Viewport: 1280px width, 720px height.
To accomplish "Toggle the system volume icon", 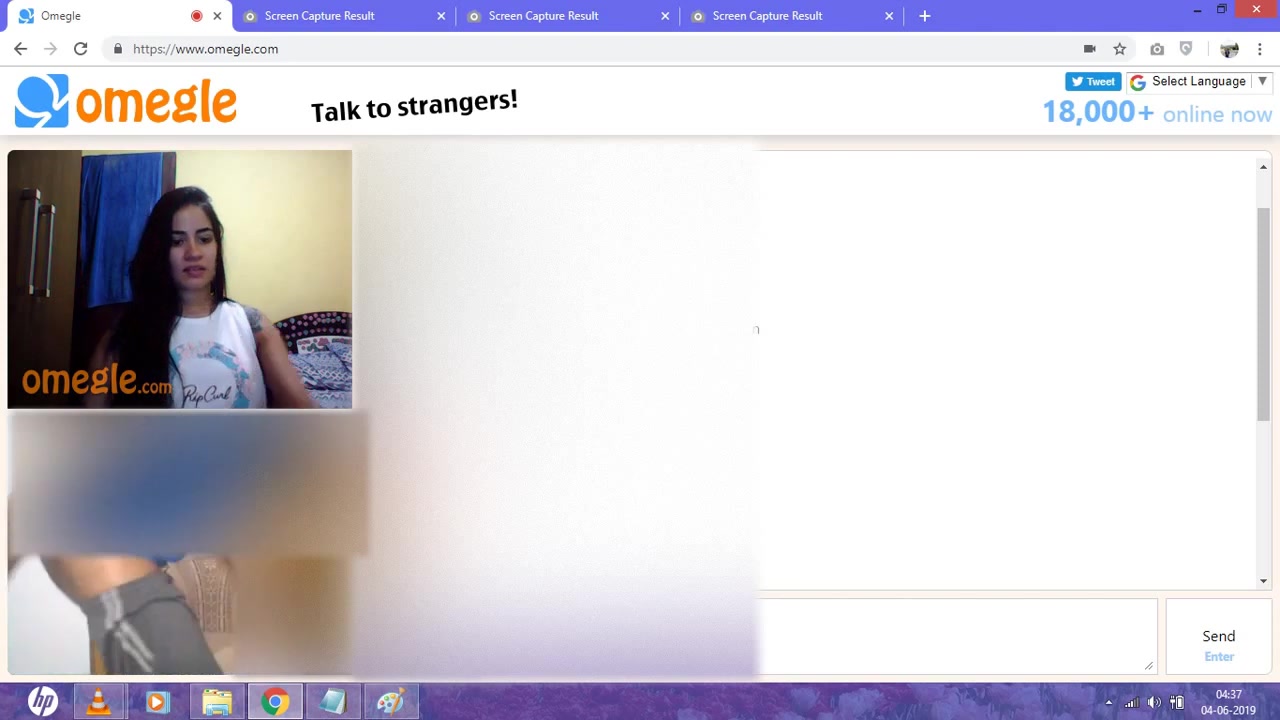I will point(1154,702).
